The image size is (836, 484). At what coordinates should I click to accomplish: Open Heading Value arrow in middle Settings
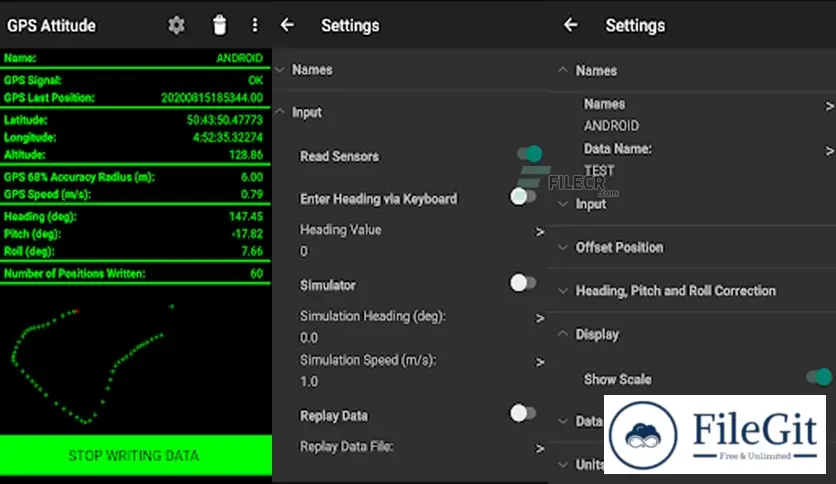[x=540, y=232]
